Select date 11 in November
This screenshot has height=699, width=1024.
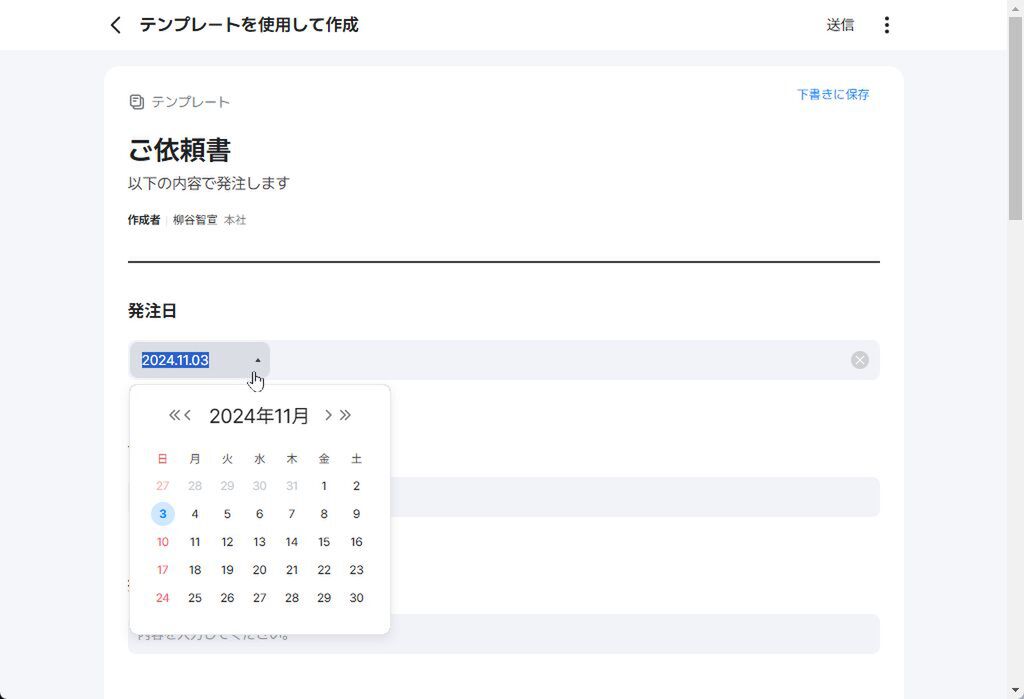[195, 542]
